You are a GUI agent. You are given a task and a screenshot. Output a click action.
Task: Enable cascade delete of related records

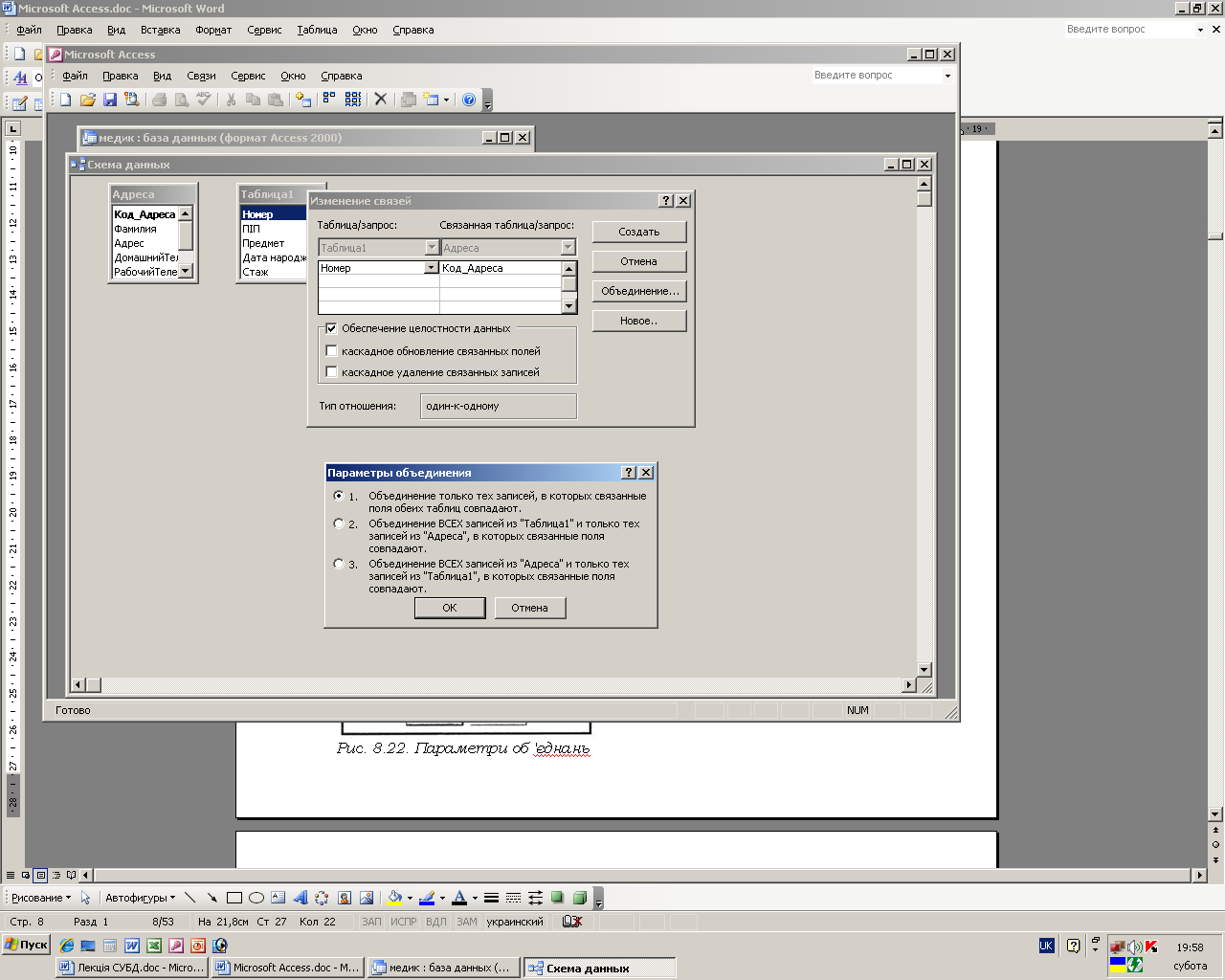coord(332,372)
